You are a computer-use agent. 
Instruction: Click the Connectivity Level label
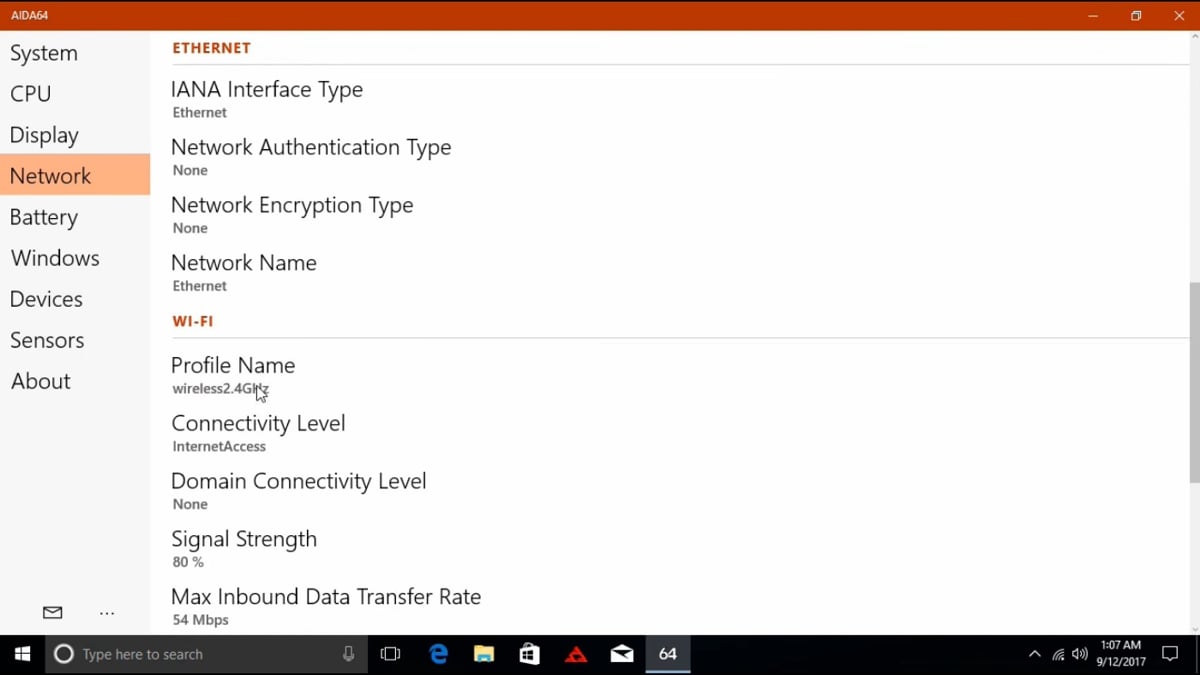pyautogui.click(x=258, y=423)
